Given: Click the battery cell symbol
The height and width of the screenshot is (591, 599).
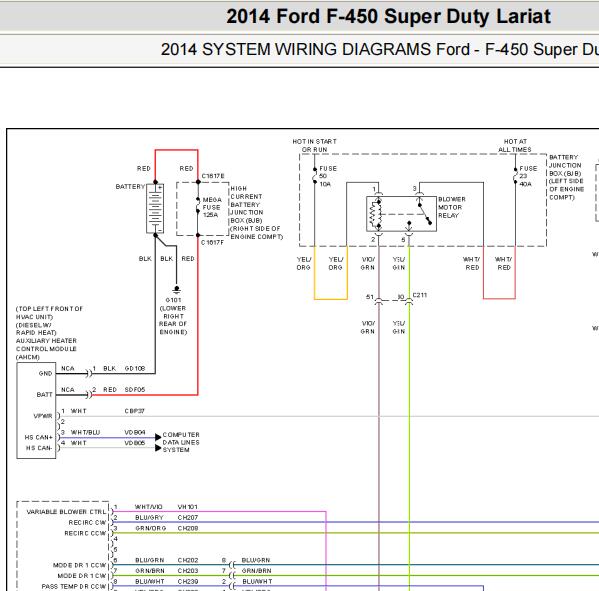Looking at the screenshot, I should tap(155, 208).
